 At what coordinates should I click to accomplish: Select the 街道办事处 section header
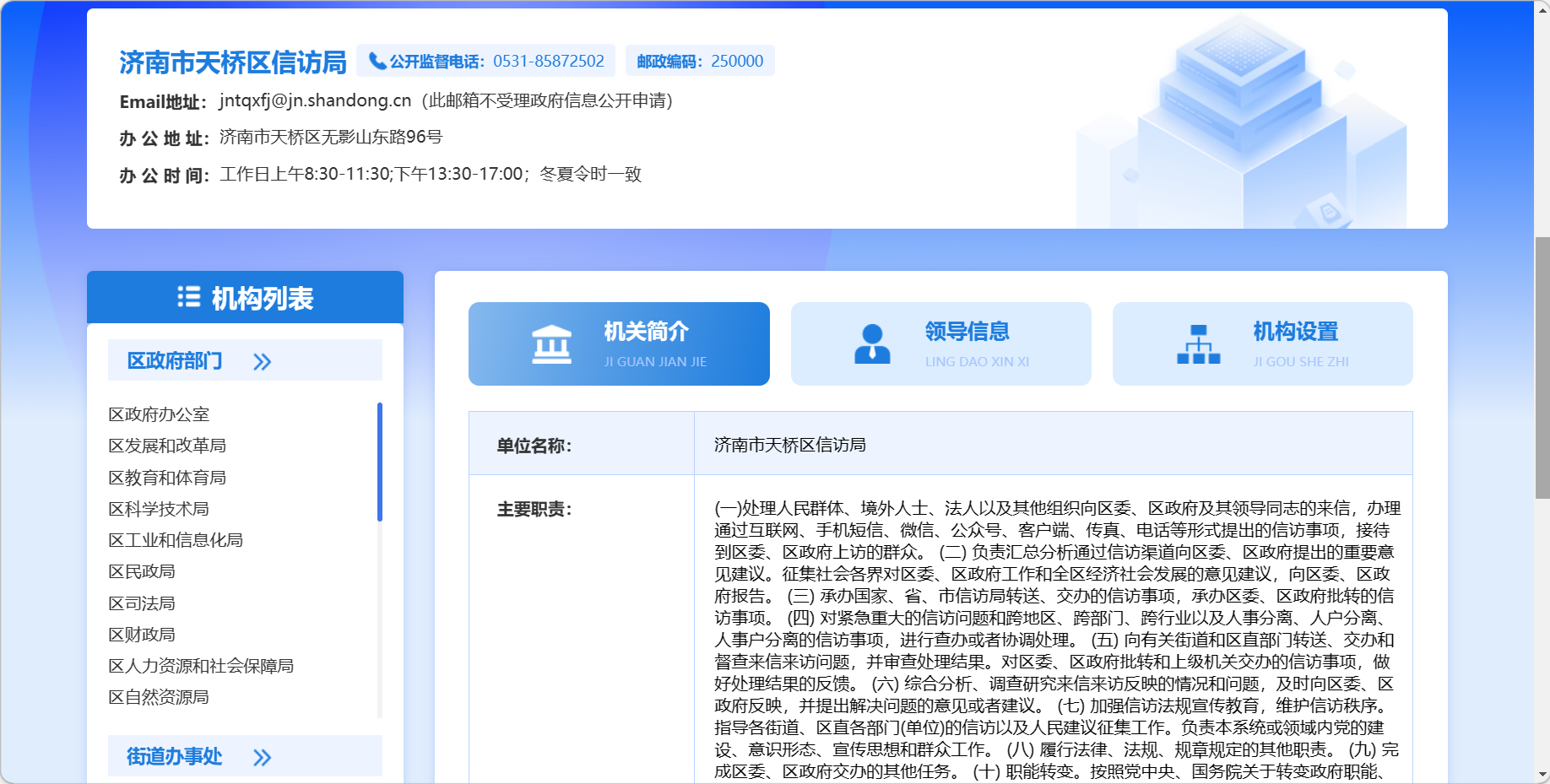tap(245, 756)
